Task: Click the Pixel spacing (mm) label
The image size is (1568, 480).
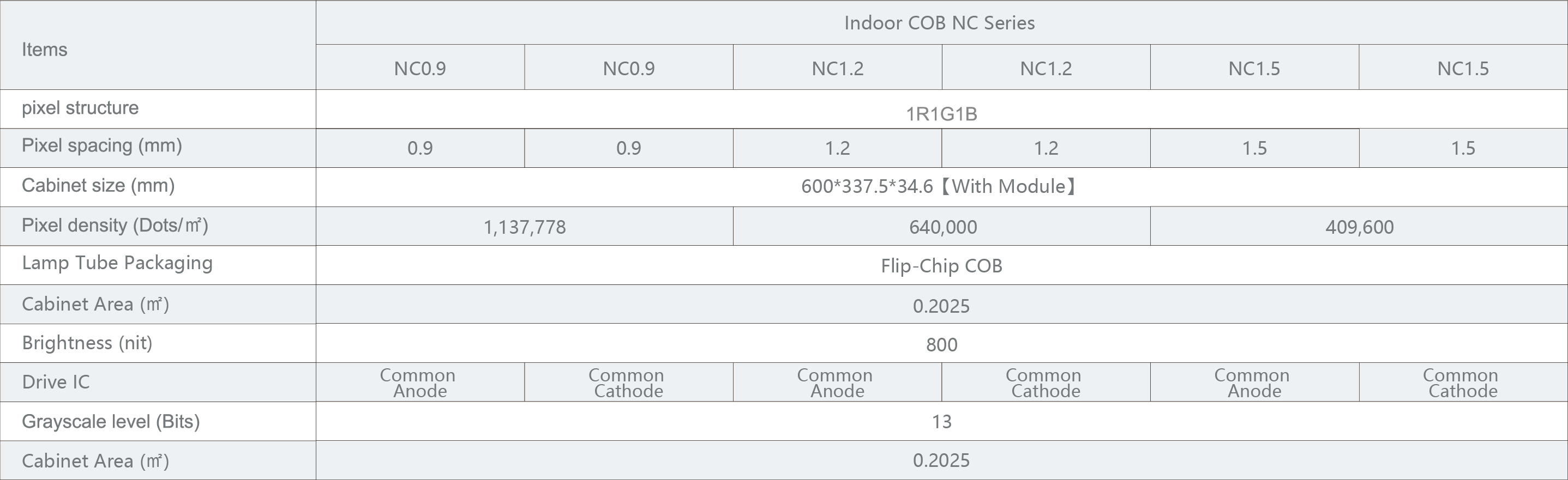Action: [x=101, y=146]
